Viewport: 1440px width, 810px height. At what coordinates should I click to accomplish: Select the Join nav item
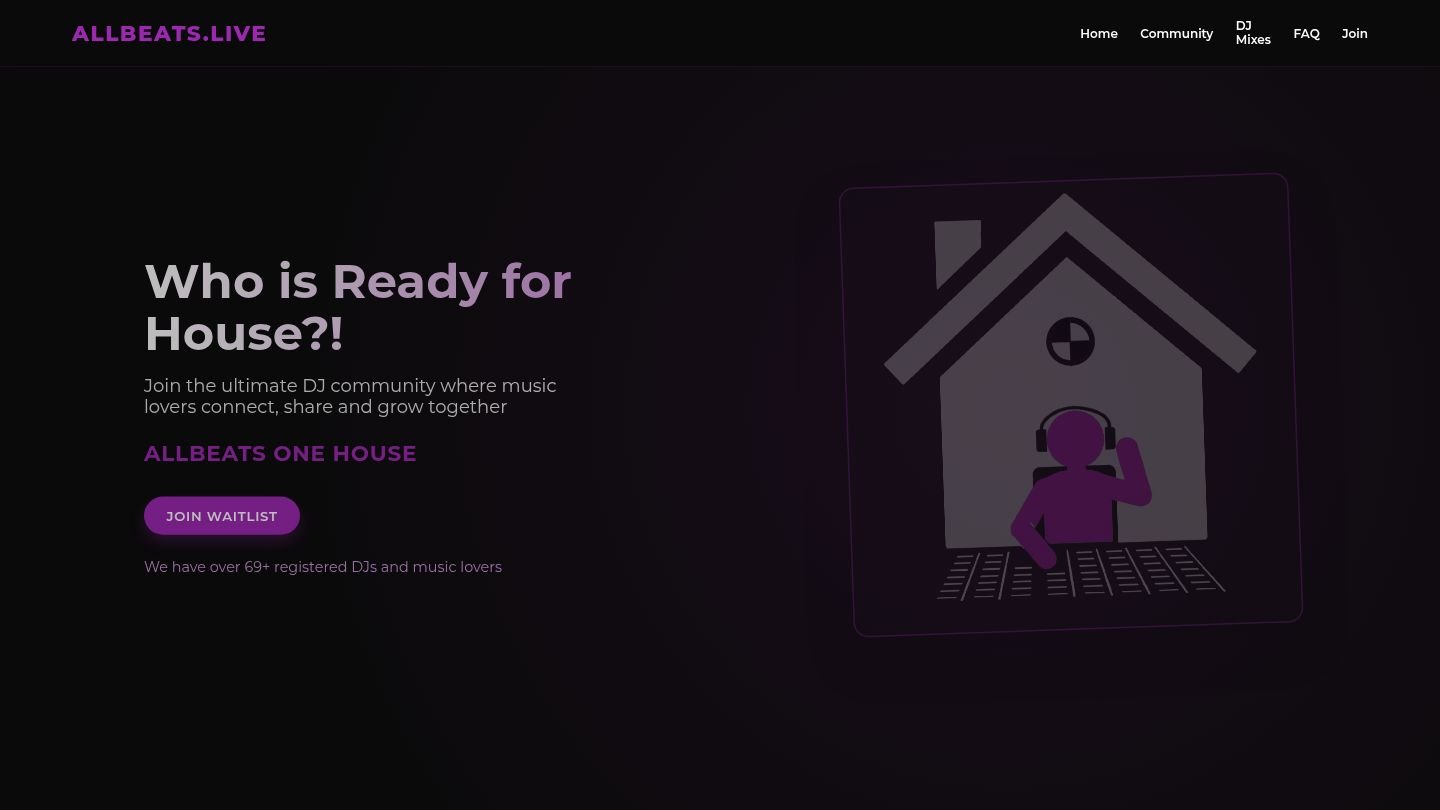1354,33
